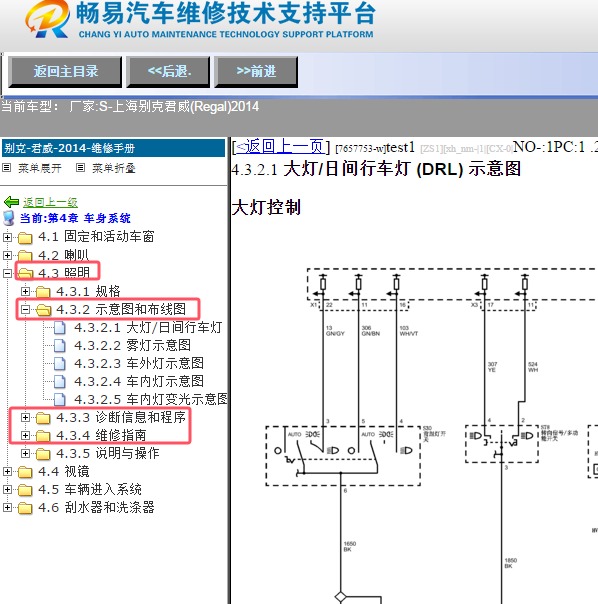The width and height of the screenshot is (598, 604).
Task: Expand the 4.5 车辆进入系统 node
Action: point(7,489)
